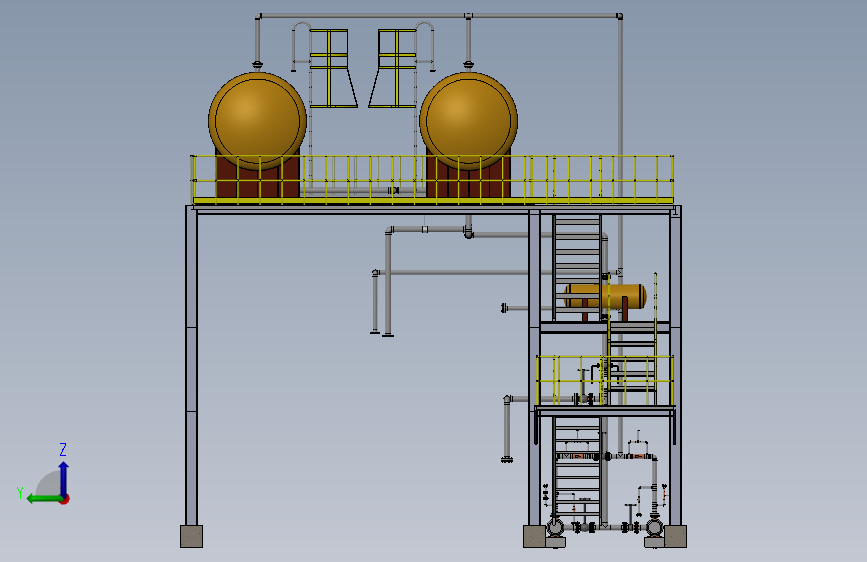Click the green Y axis arrow of the triad
The width and height of the screenshot is (867, 562).
(x=43, y=499)
